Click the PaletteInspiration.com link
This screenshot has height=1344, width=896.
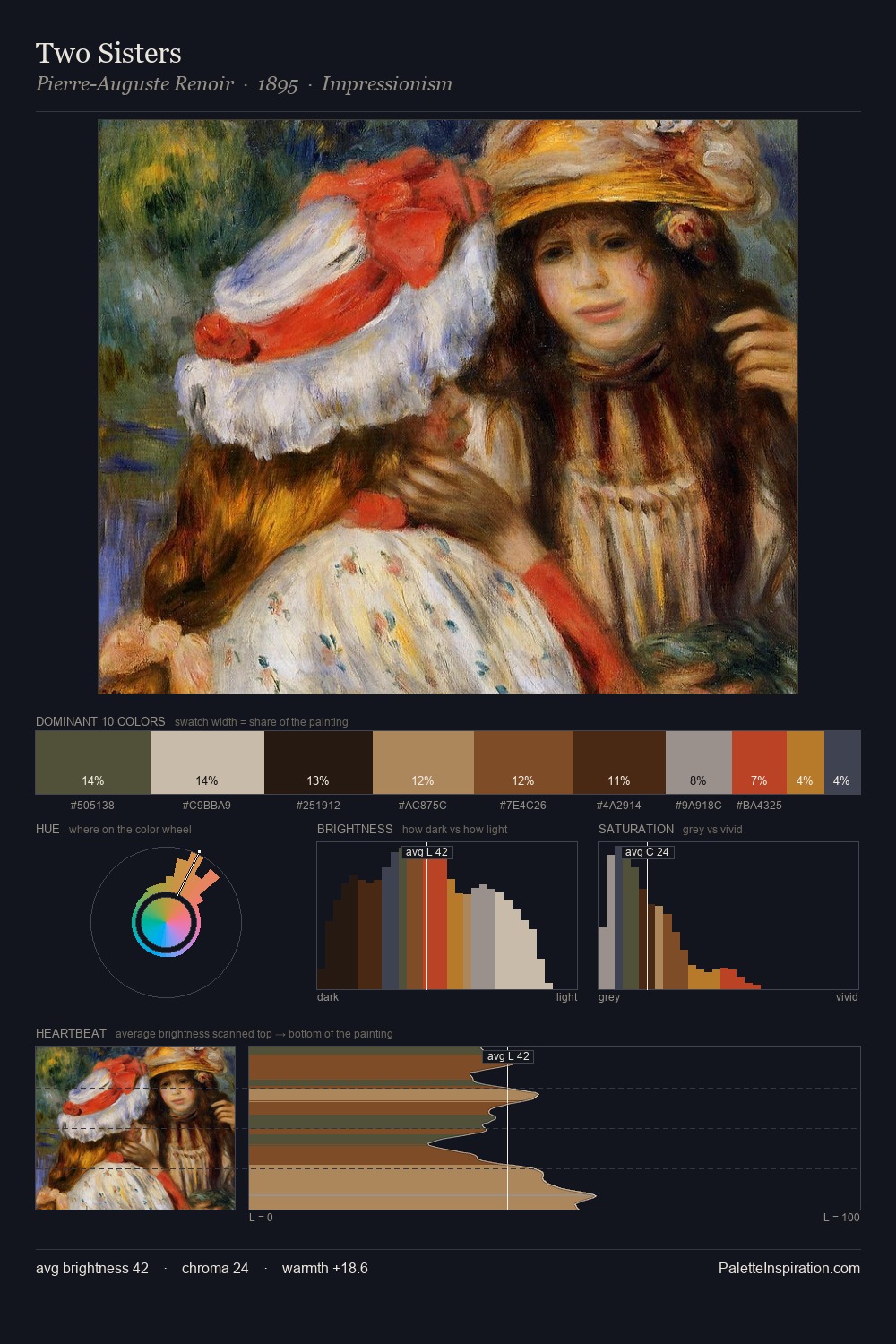pos(789,1268)
